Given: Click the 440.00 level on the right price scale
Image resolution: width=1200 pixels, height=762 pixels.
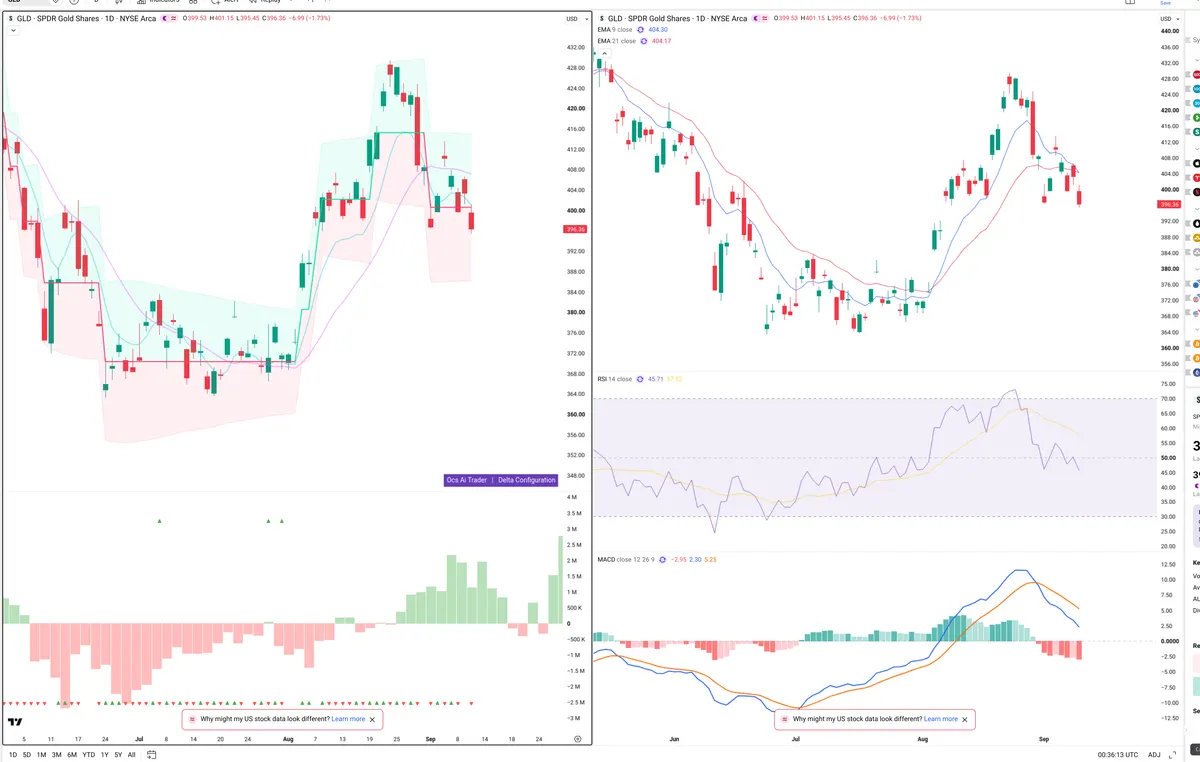Looking at the screenshot, I should pos(1168,32).
